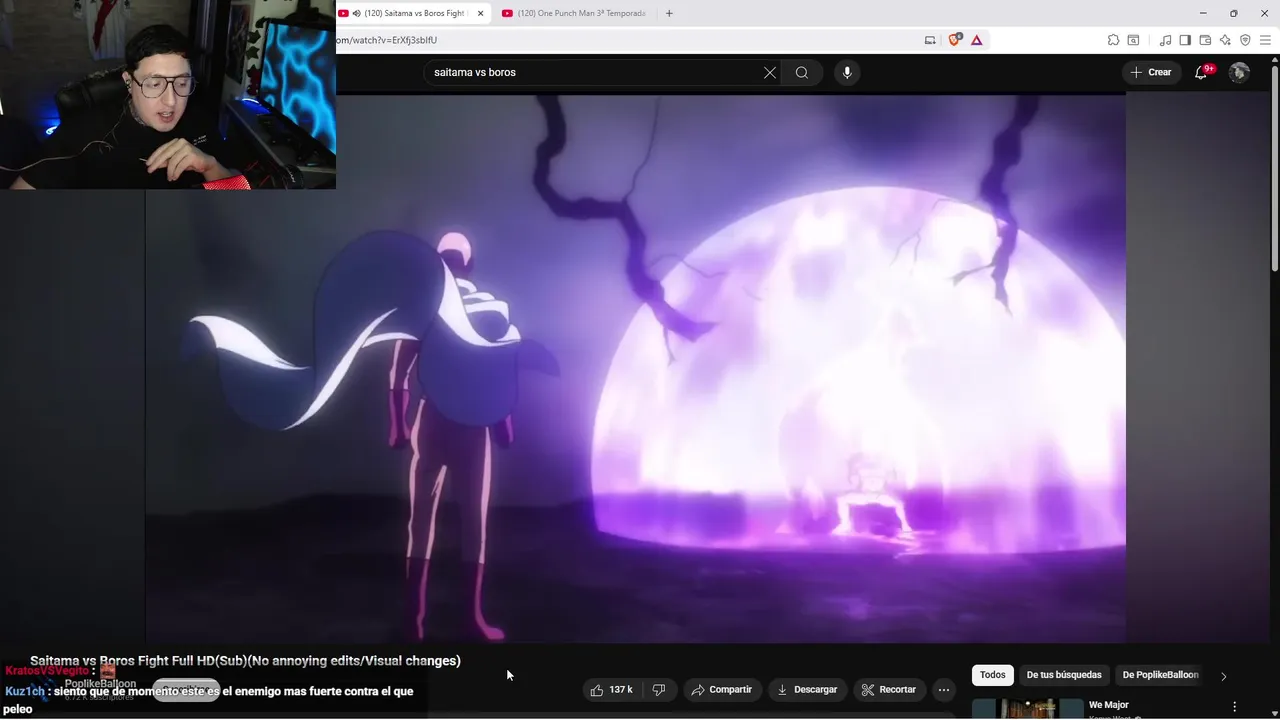Open the YouTube account avatar menu
Screen dimensions: 1280x720
point(1239,72)
